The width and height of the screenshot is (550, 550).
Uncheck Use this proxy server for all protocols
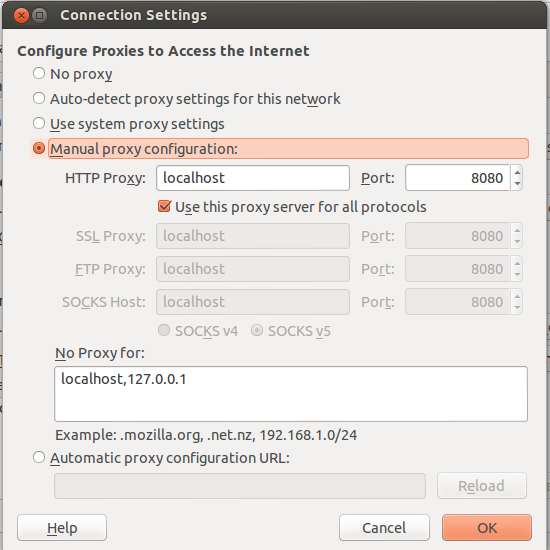coord(164,207)
